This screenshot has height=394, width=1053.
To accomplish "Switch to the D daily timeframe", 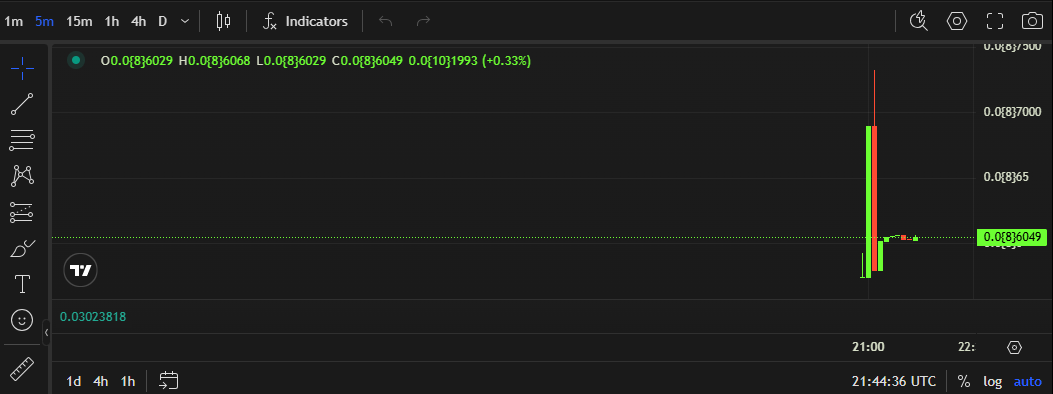I will [163, 21].
